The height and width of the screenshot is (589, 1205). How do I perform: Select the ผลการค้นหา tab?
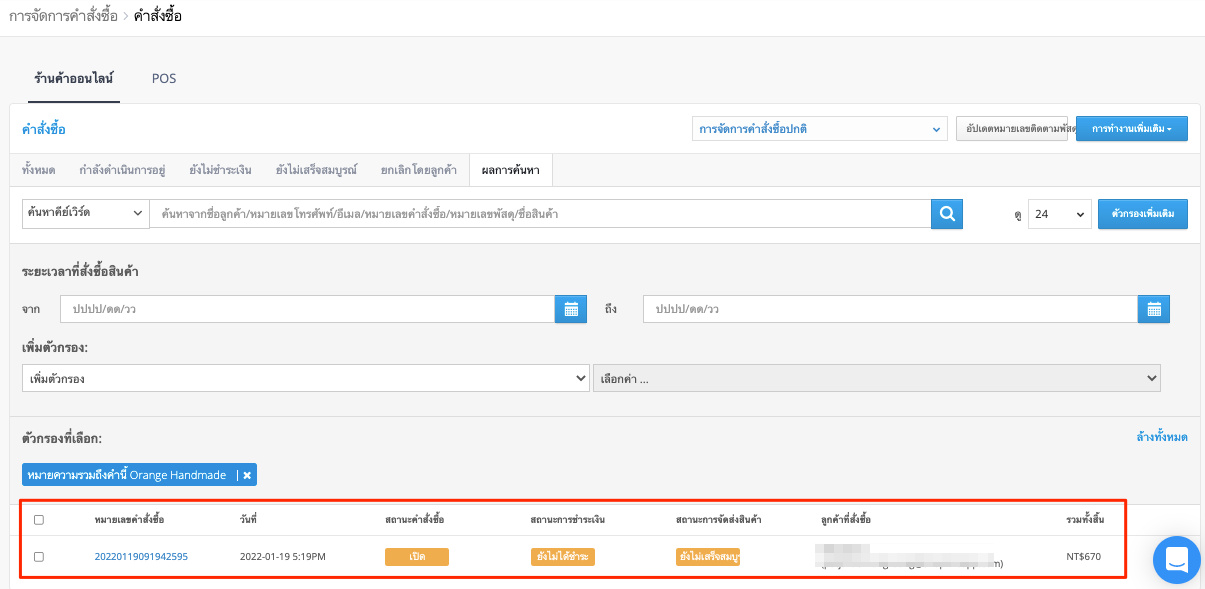[x=510, y=170]
